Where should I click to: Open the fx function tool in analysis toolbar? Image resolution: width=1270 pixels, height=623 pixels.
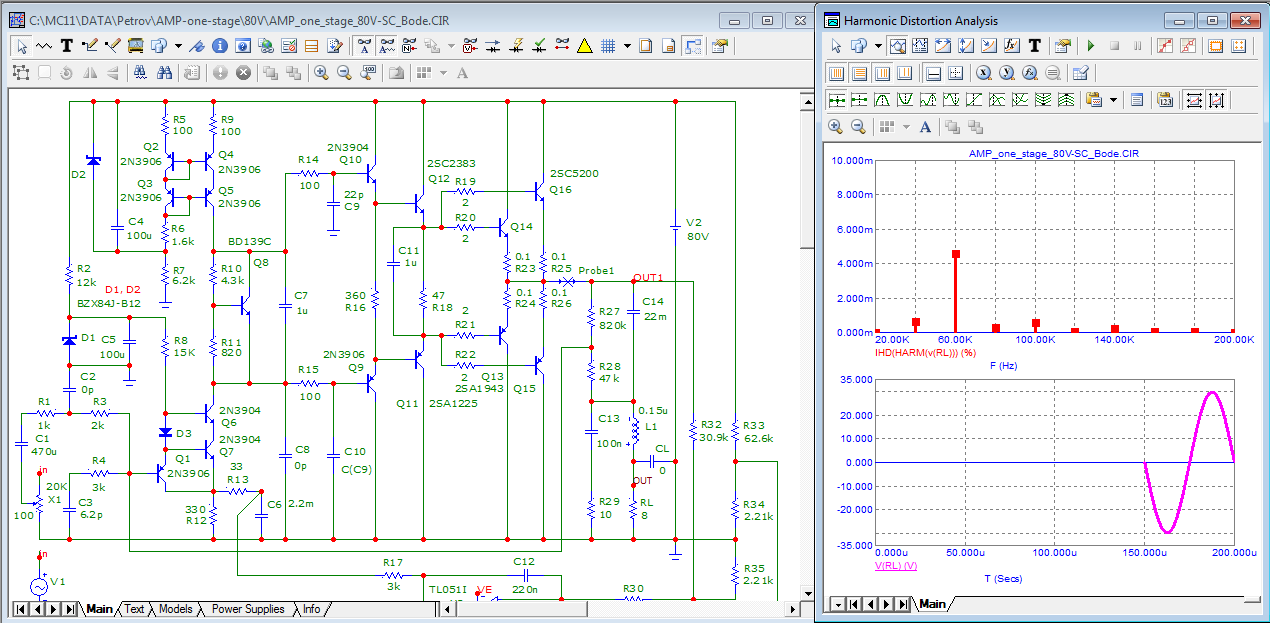(1011, 46)
